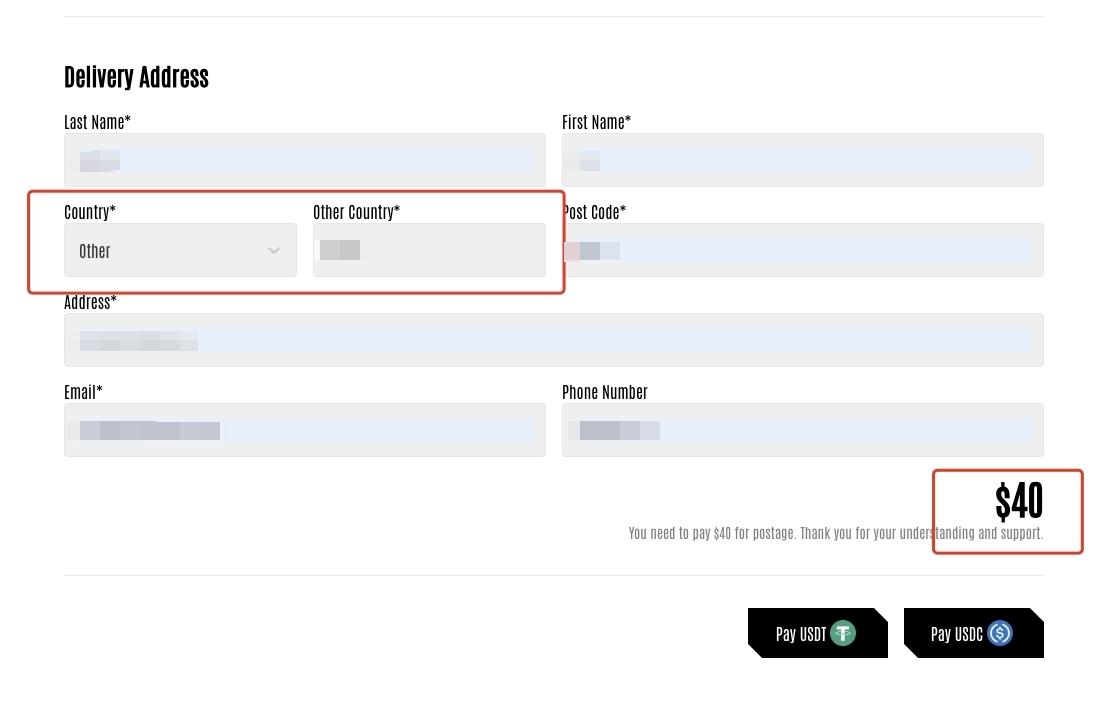Select the Post Code input field

[803, 250]
